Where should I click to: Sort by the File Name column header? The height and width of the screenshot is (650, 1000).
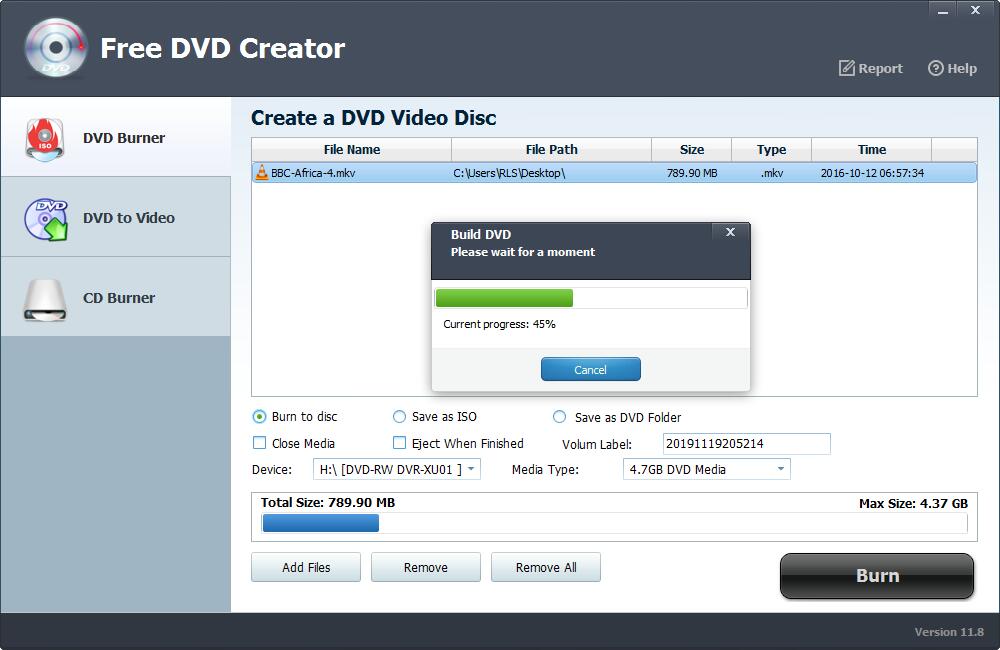pos(351,149)
